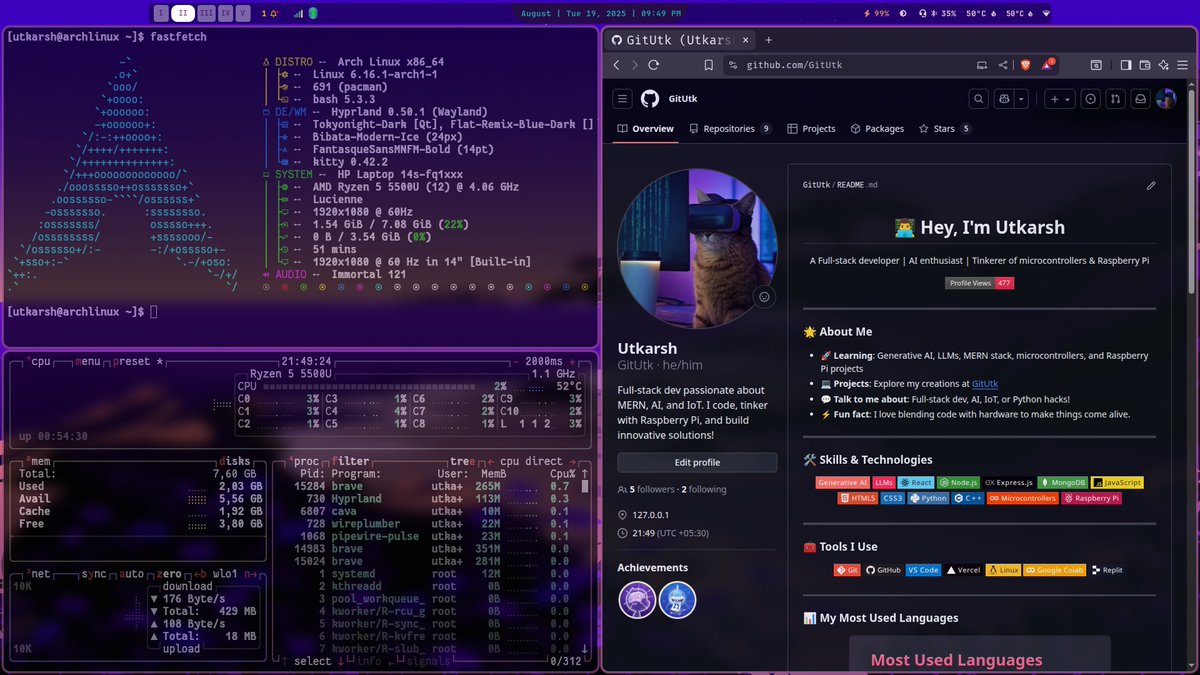Viewport: 1200px width, 675px height.
Task: Click the React skill badge
Action: (x=915, y=483)
